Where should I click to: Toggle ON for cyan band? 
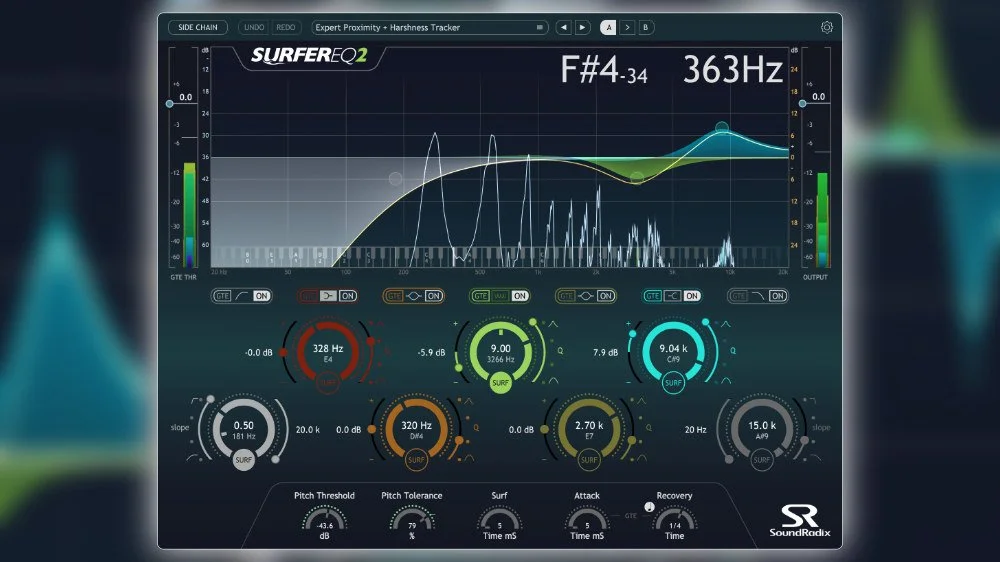(x=692, y=296)
